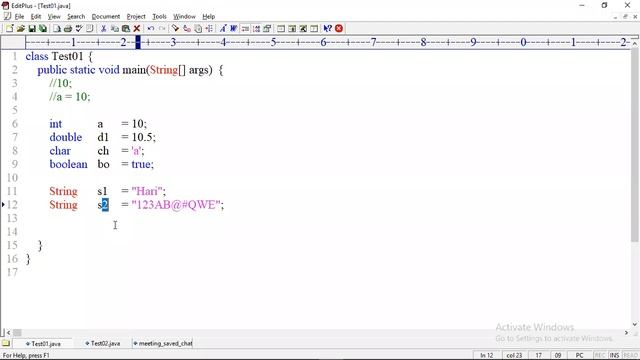
Task: Click the string "Hari" on line 11
Action: 147,191
